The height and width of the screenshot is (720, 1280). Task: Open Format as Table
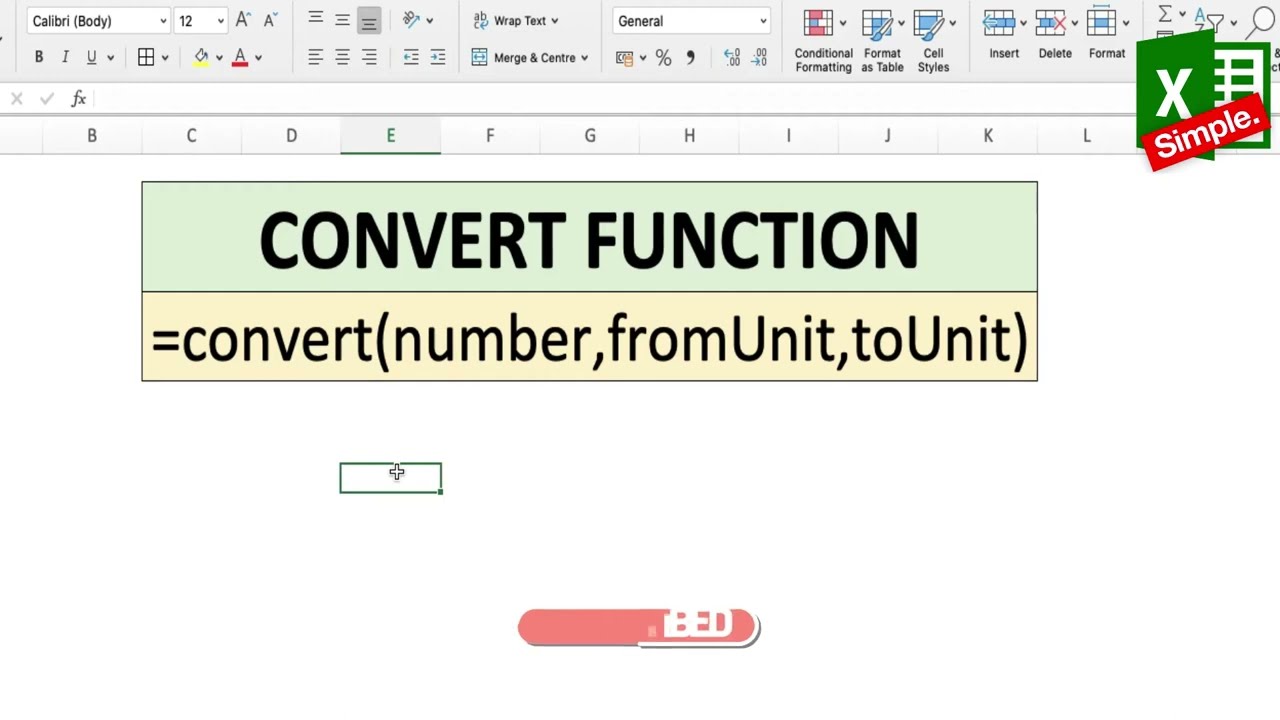[882, 42]
